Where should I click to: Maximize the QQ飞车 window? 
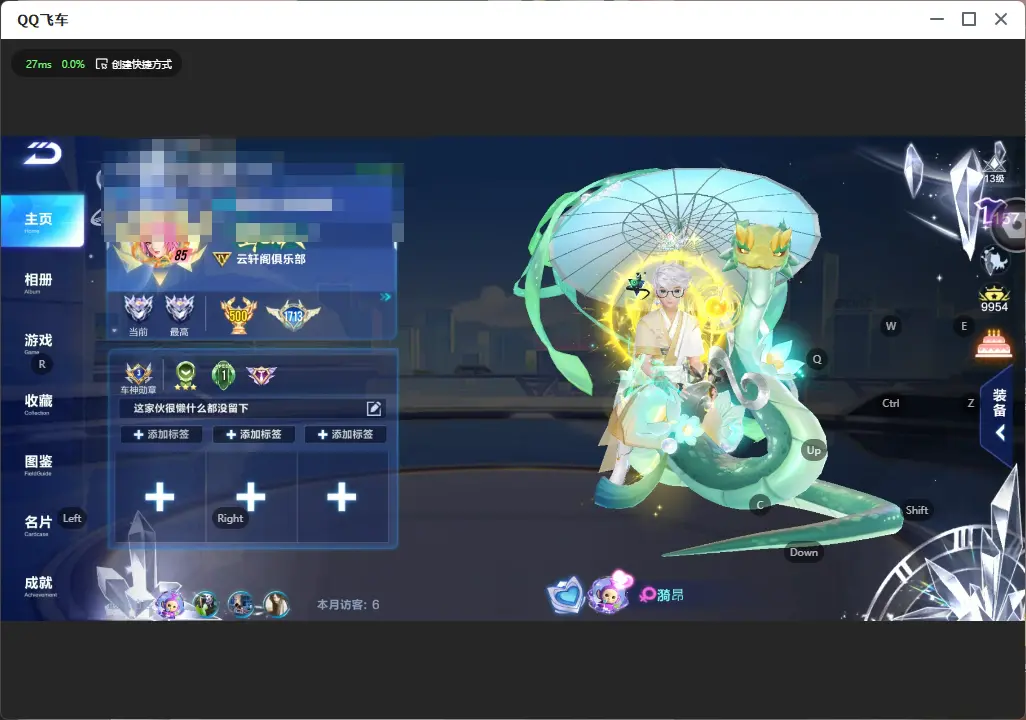pos(969,20)
